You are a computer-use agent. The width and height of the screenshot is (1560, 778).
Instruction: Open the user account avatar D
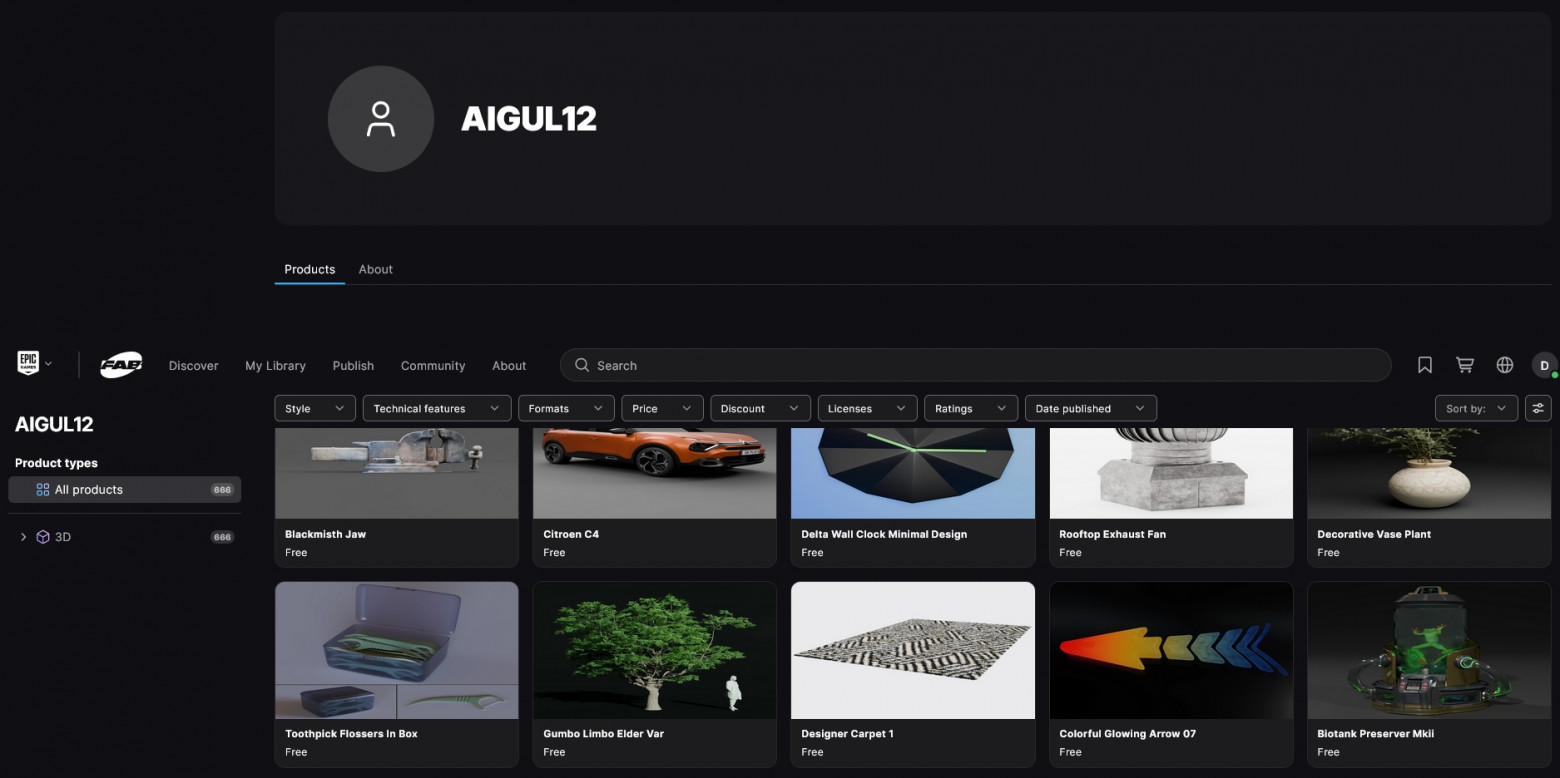tap(1544, 365)
